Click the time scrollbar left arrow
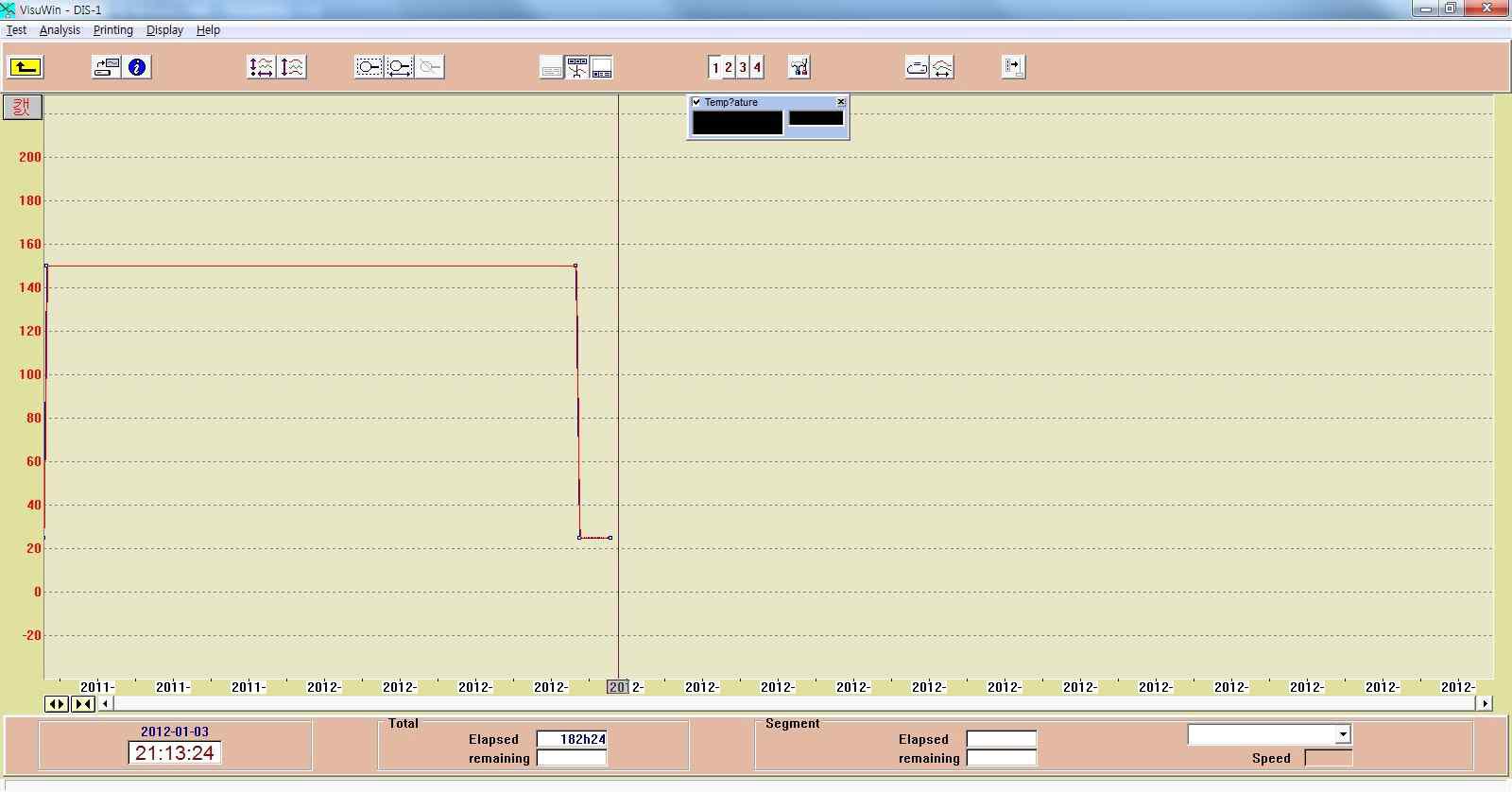This screenshot has width=1512, height=792. point(106,703)
